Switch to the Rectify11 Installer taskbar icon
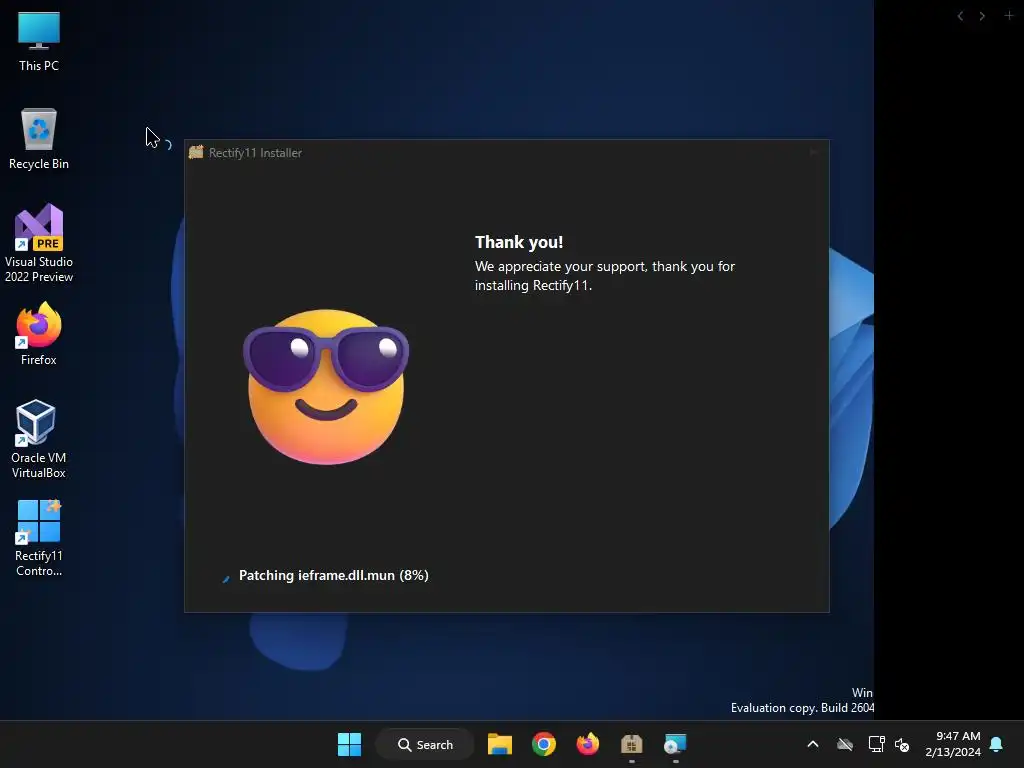 (x=632, y=744)
